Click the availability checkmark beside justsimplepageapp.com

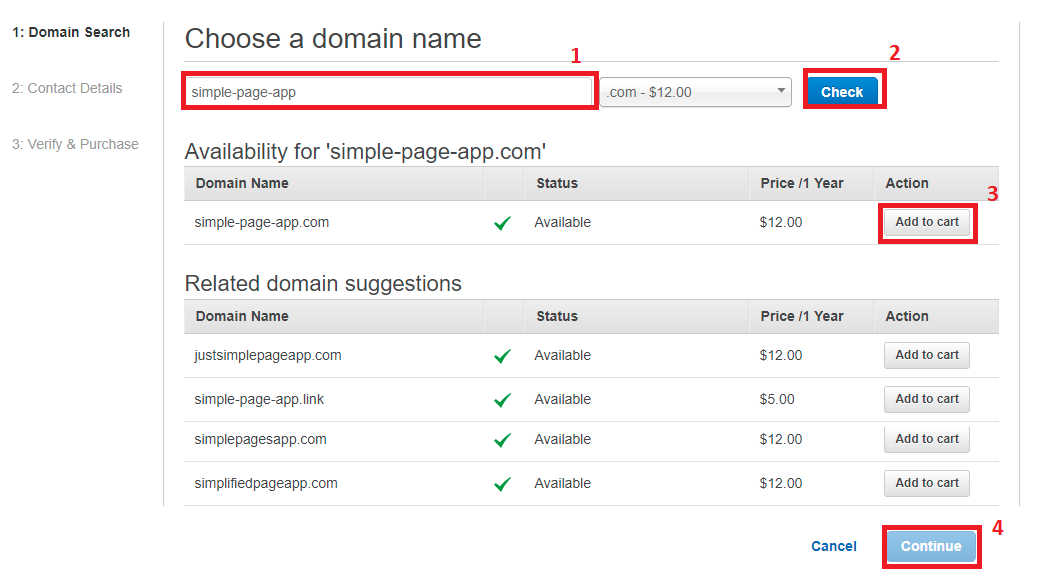[x=502, y=355]
